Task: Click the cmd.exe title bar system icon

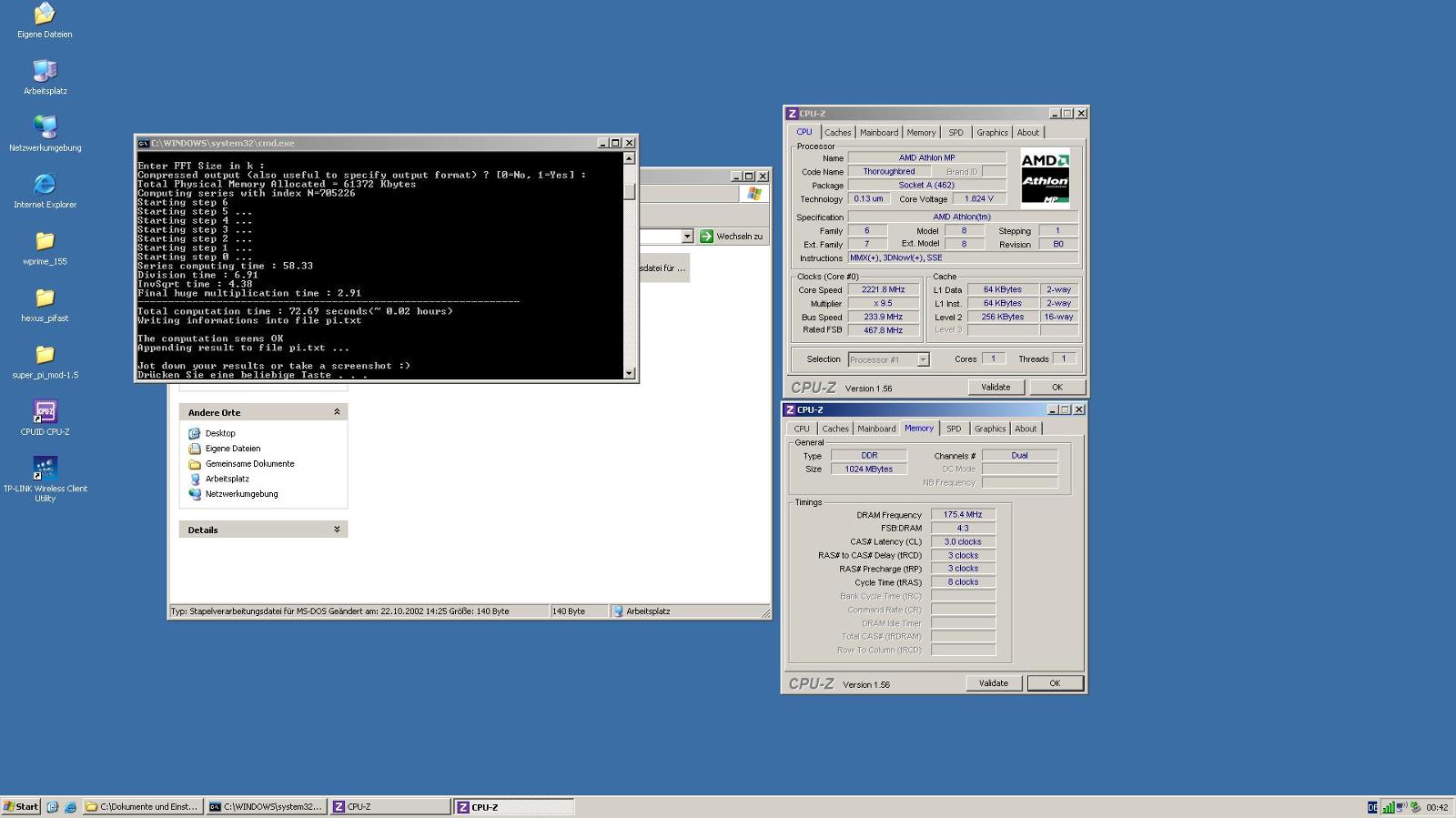Action: 143,143
